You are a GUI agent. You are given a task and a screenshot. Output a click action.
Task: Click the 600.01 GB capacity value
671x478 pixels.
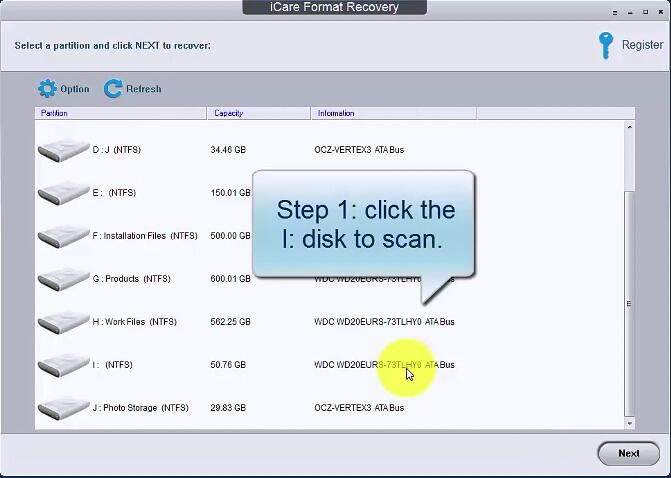coord(230,279)
